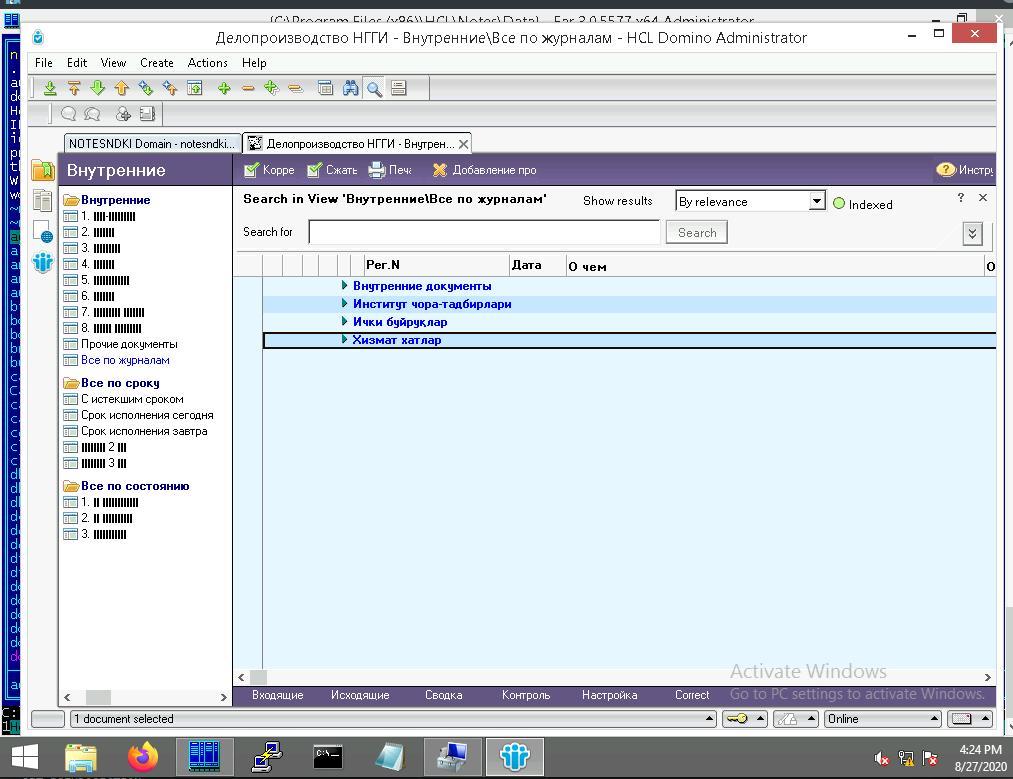Viewport: 1013px width, 779px height.
Task: Click the orange go-to-top arrow toolbar icon
Action: click(74, 88)
